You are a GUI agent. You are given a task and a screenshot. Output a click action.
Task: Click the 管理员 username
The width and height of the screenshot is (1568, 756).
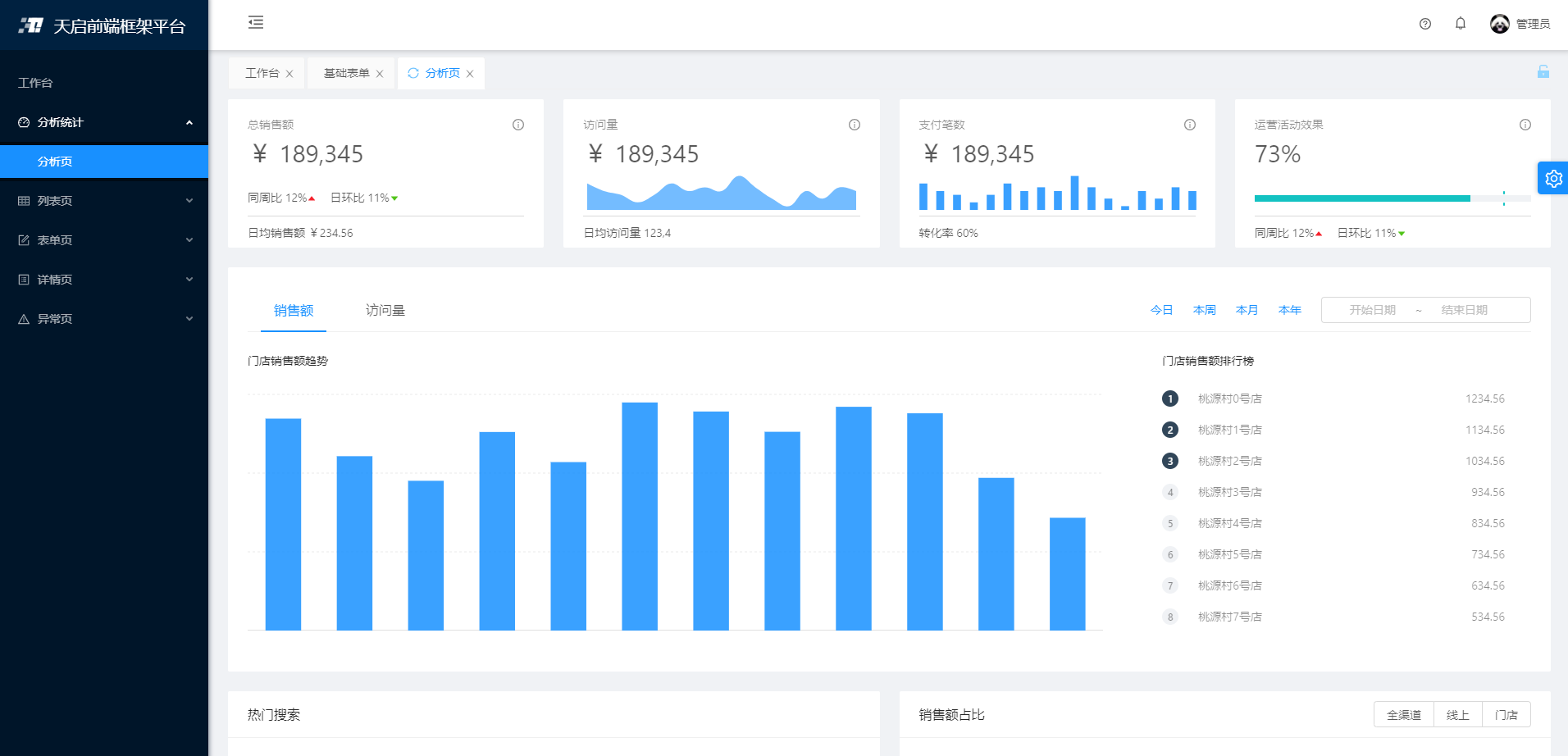click(1533, 24)
